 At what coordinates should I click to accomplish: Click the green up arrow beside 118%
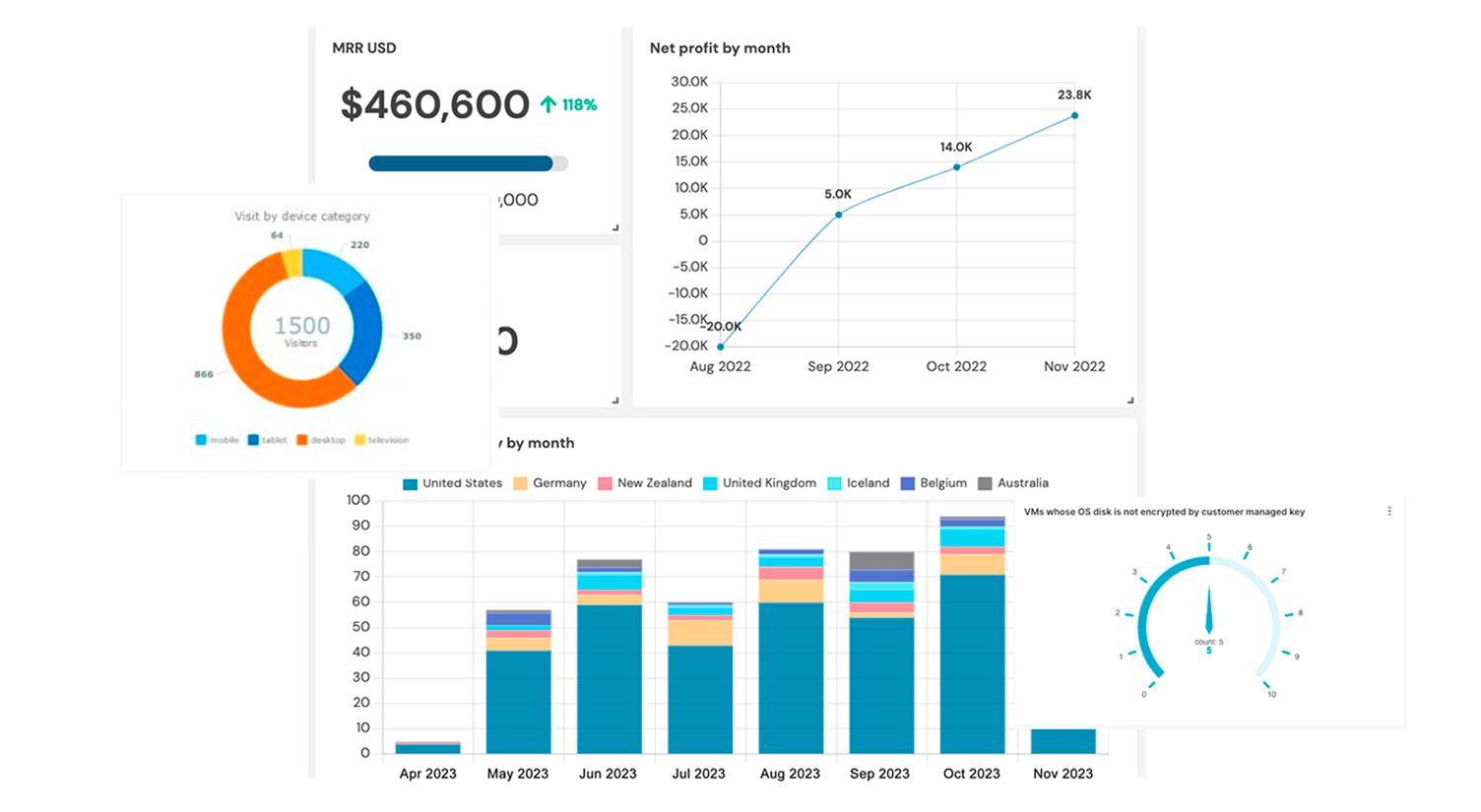coord(548,104)
